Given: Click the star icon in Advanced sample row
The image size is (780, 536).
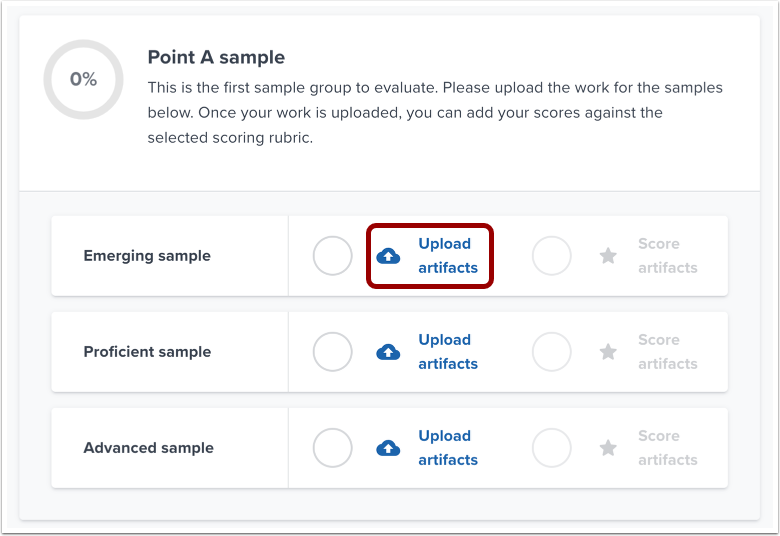Looking at the screenshot, I should click(608, 448).
